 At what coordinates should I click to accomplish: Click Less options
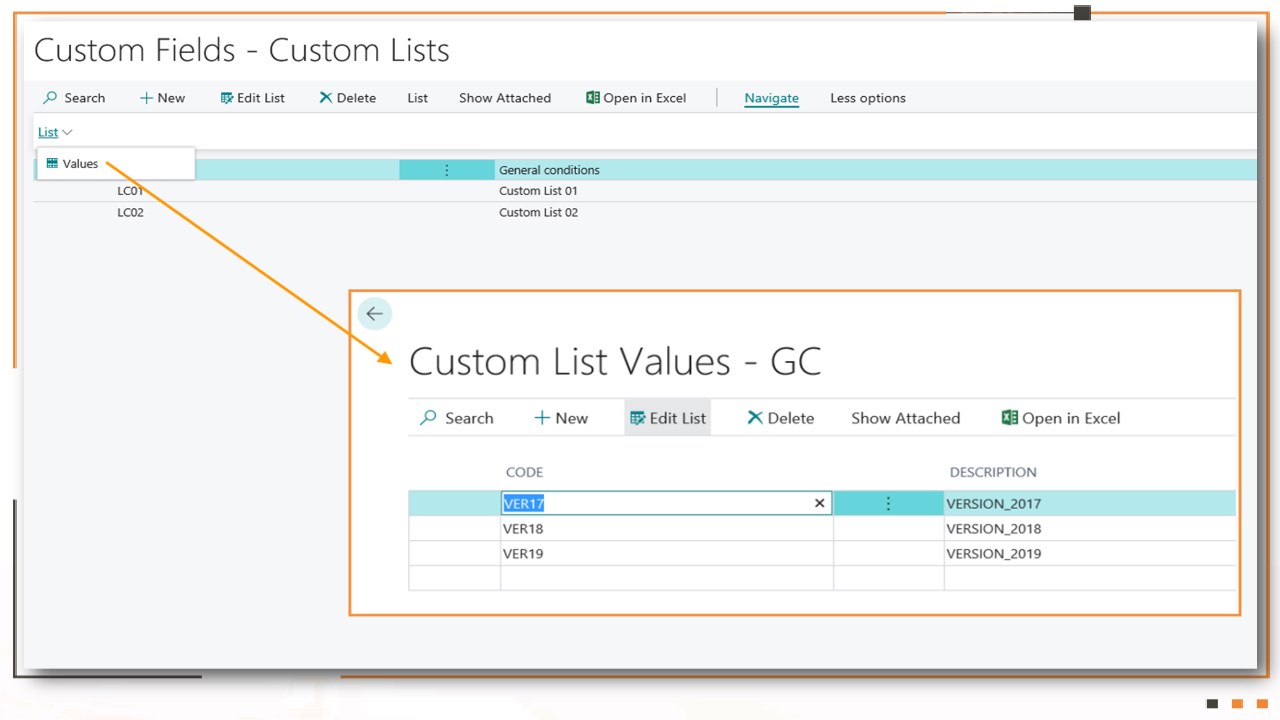[868, 98]
